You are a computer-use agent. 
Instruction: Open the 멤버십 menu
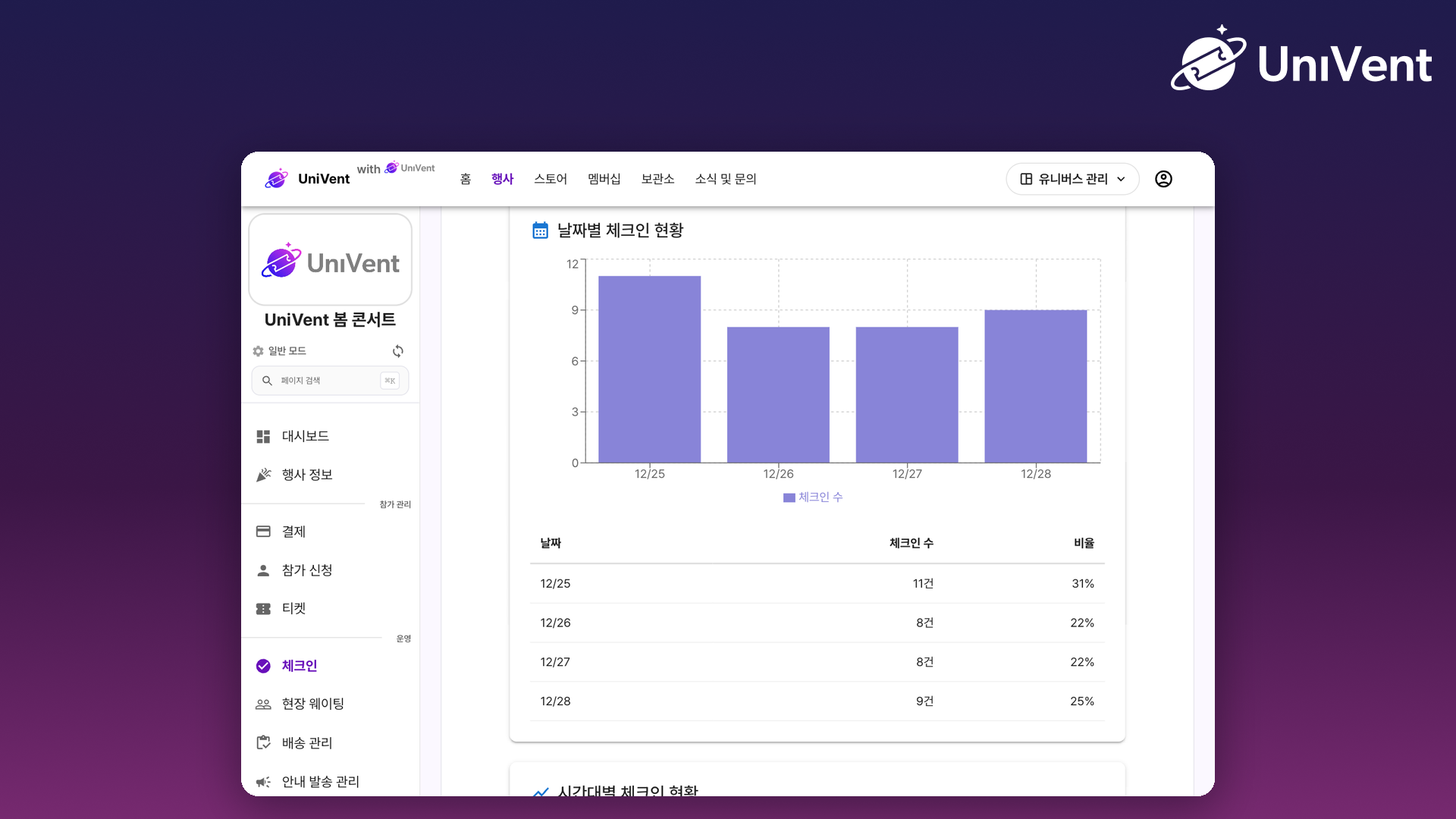(x=604, y=179)
